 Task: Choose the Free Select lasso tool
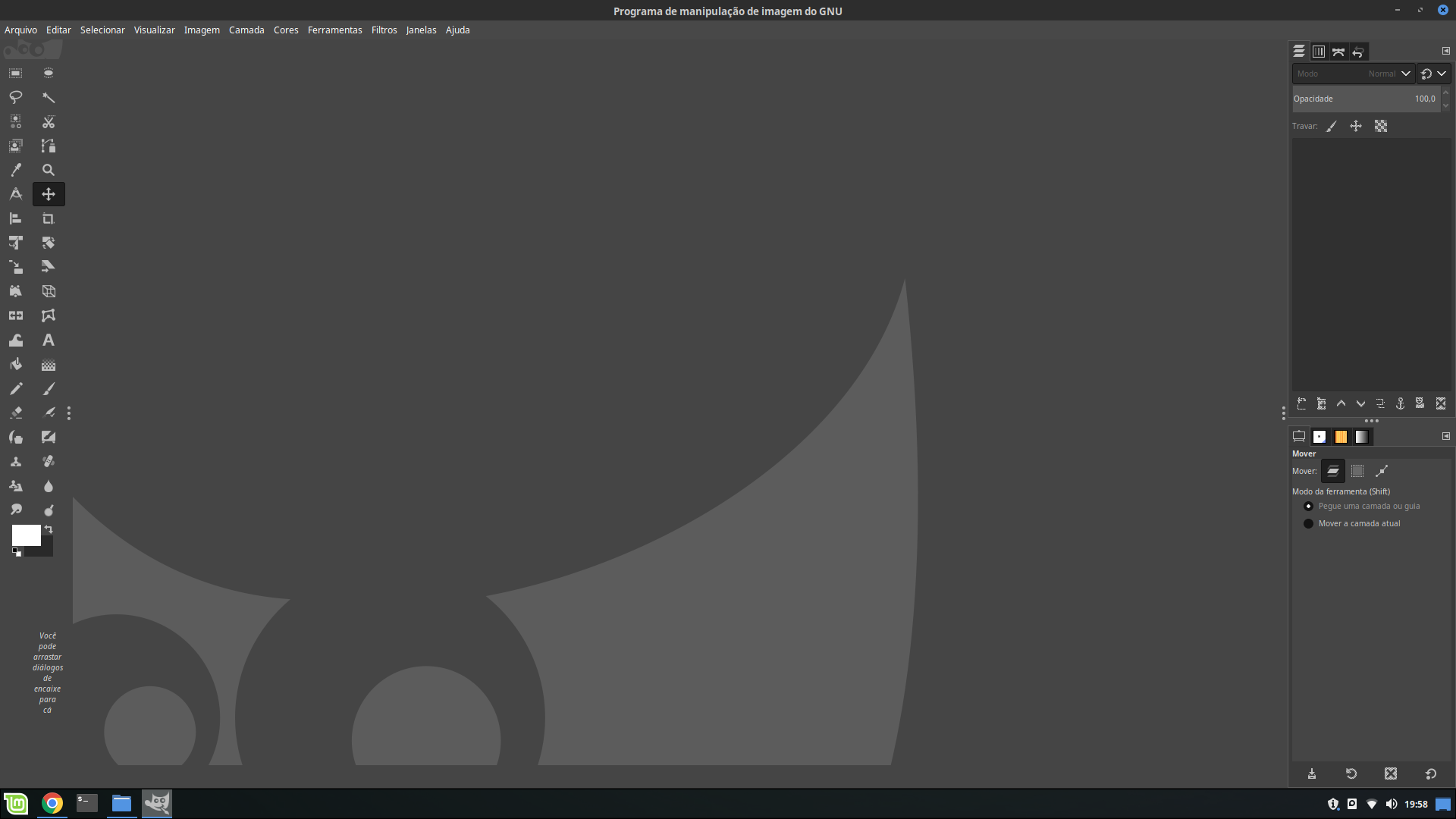pos(15,97)
